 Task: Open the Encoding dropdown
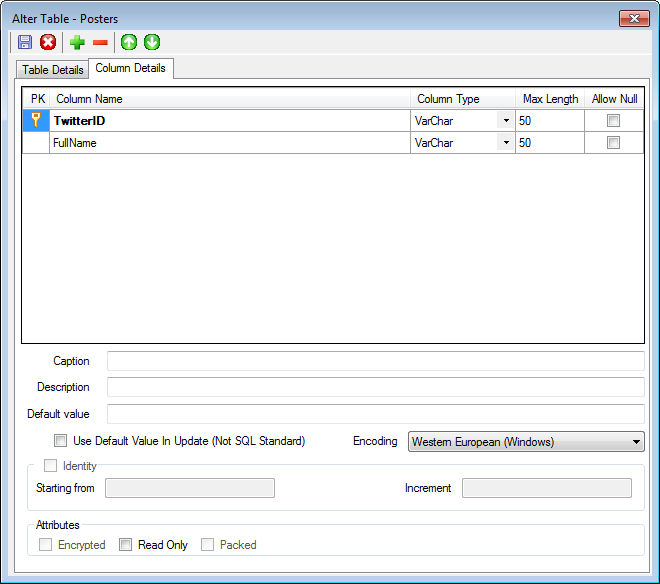click(526, 442)
